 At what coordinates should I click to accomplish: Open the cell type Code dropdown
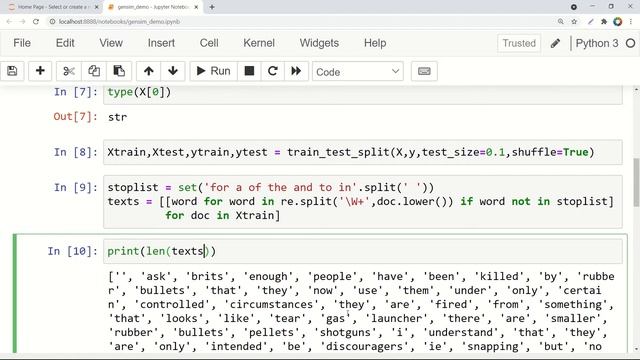[x=358, y=72]
